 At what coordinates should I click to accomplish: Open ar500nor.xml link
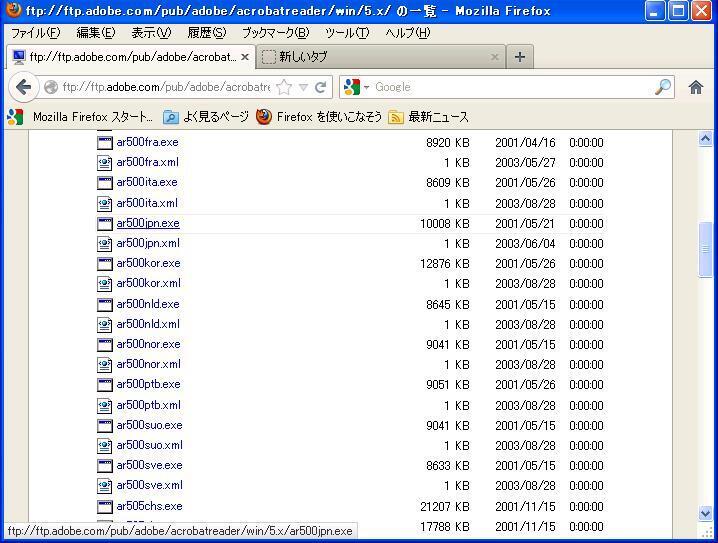click(148, 364)
